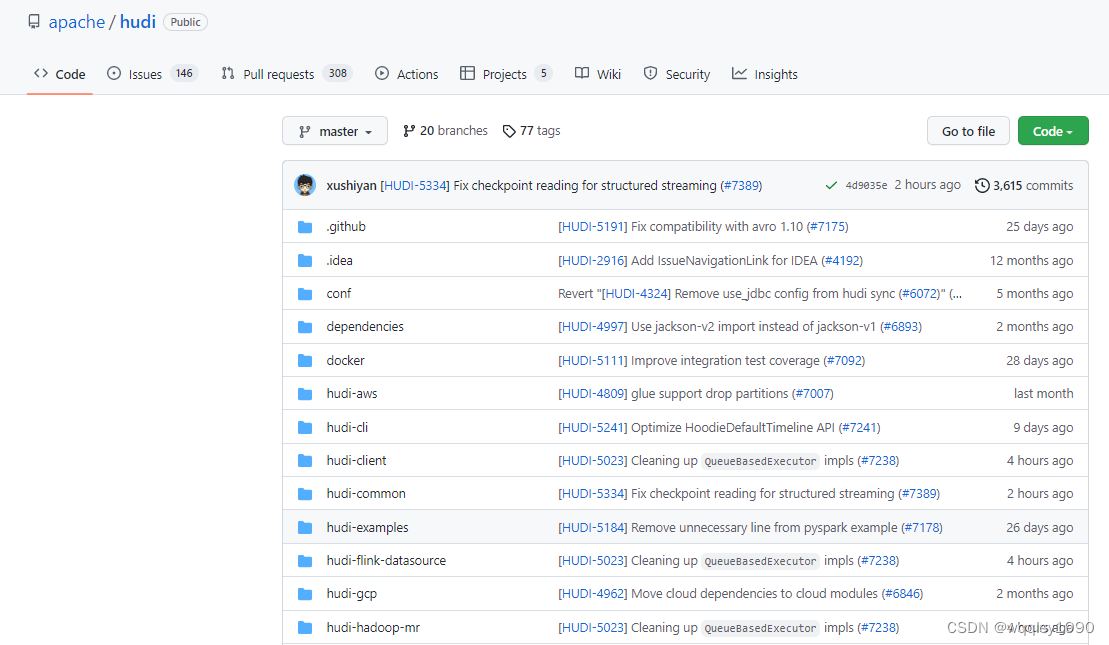Open pull request #7175 link
The image size is (1109, 645).
(x=828, y=227)
